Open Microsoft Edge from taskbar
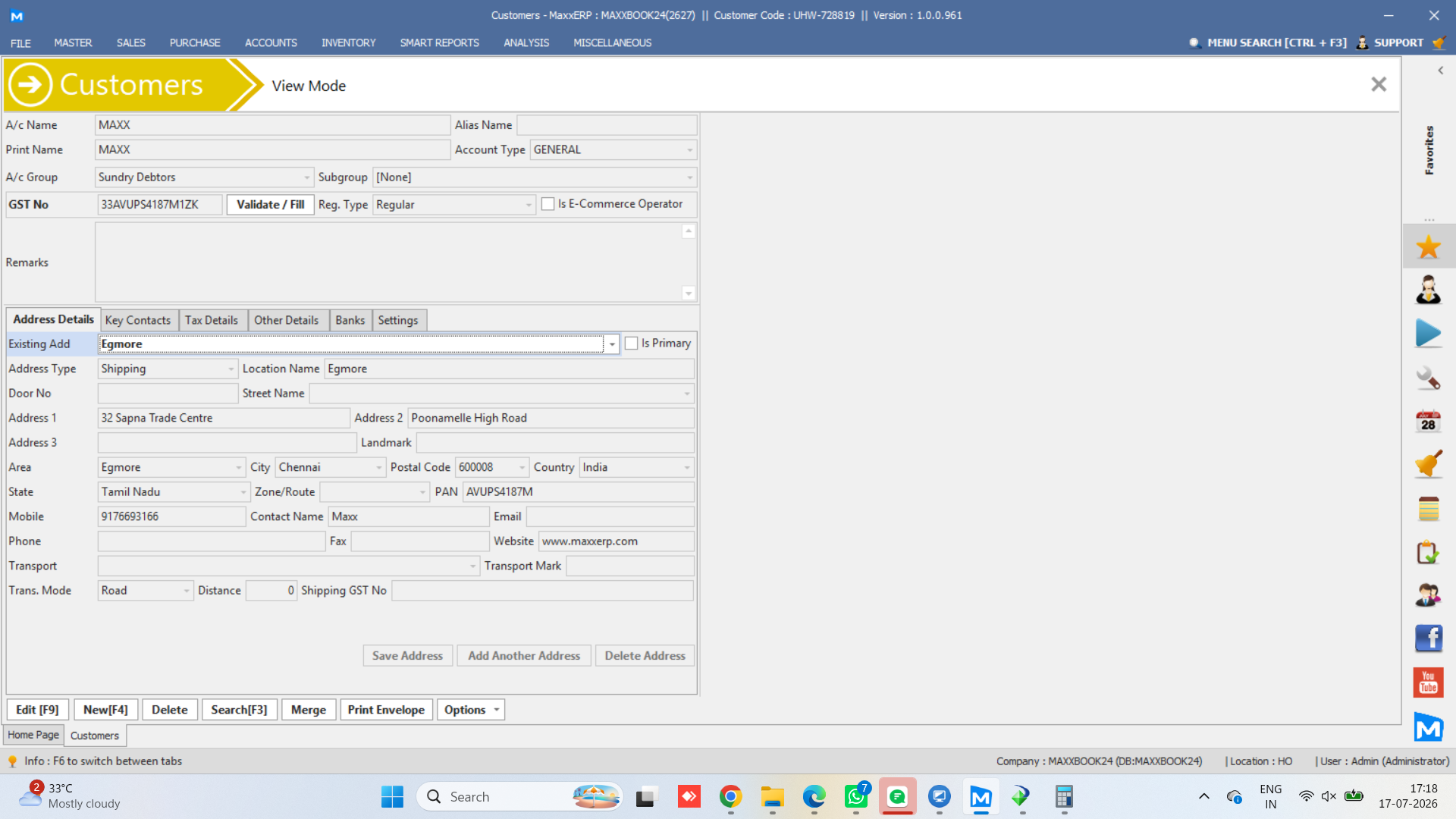1456x819 pixels. click(814, 797)
